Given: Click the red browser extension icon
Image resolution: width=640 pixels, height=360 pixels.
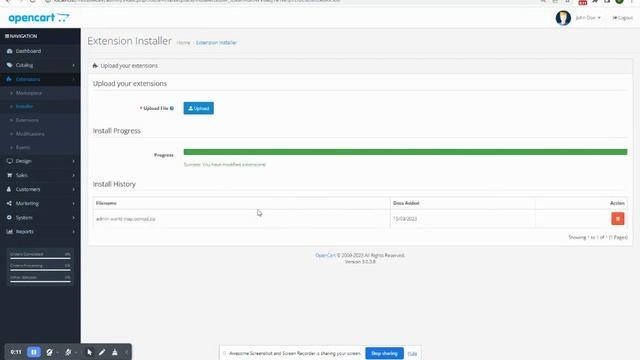Looking at the screenshot, I should point(583,2).
